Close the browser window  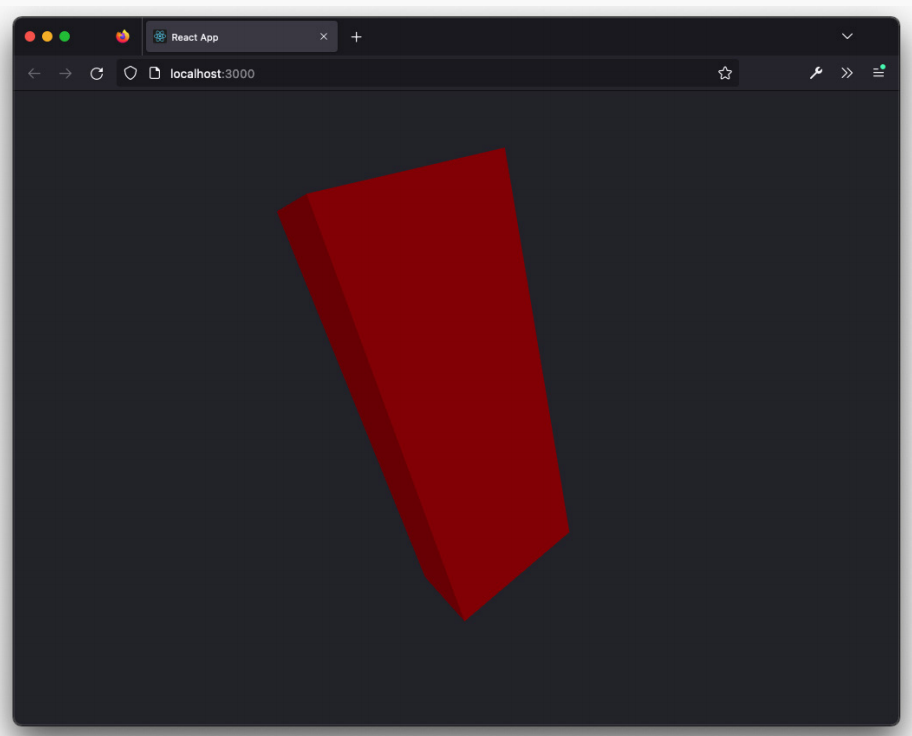30,37
